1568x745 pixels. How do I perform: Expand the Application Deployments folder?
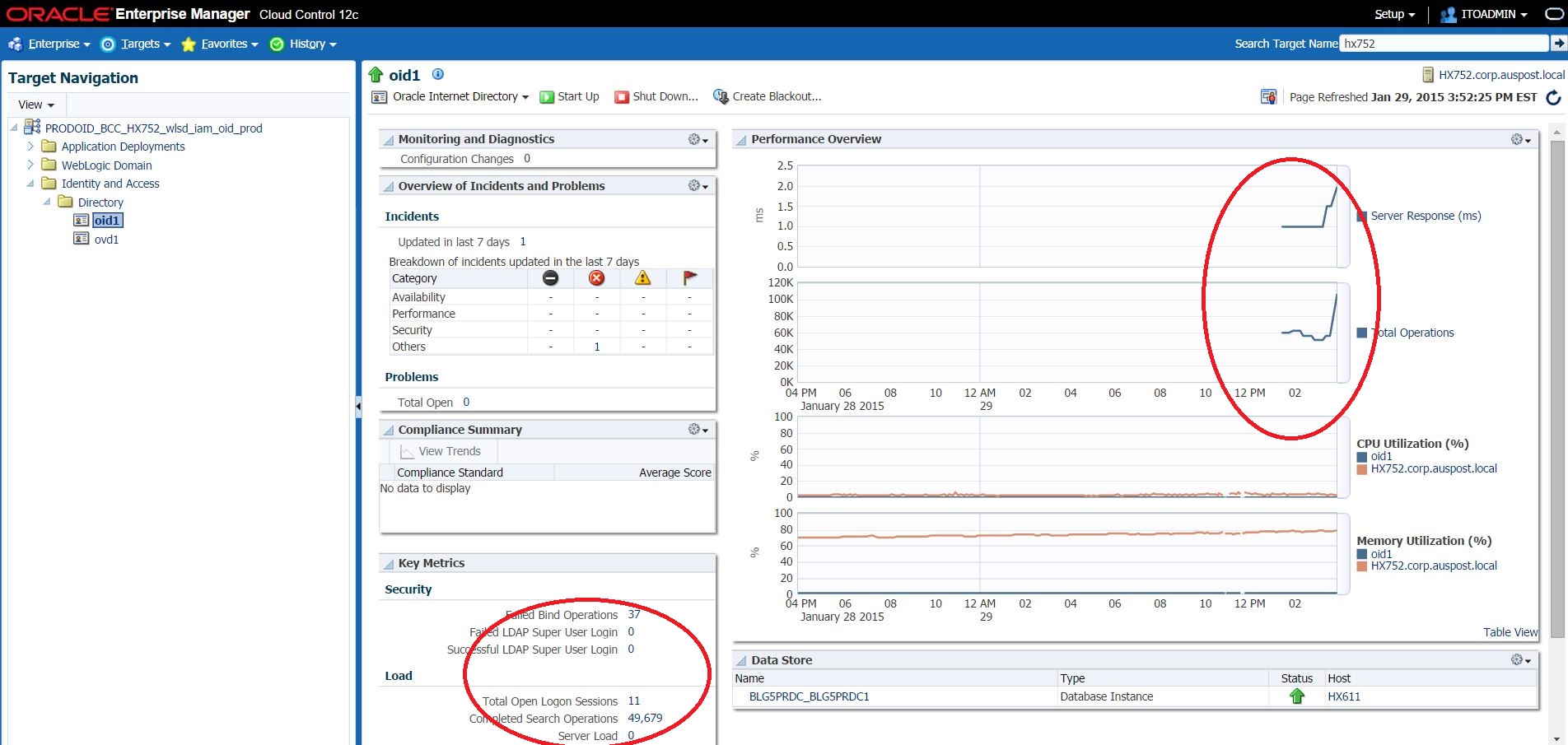point(30,146)
